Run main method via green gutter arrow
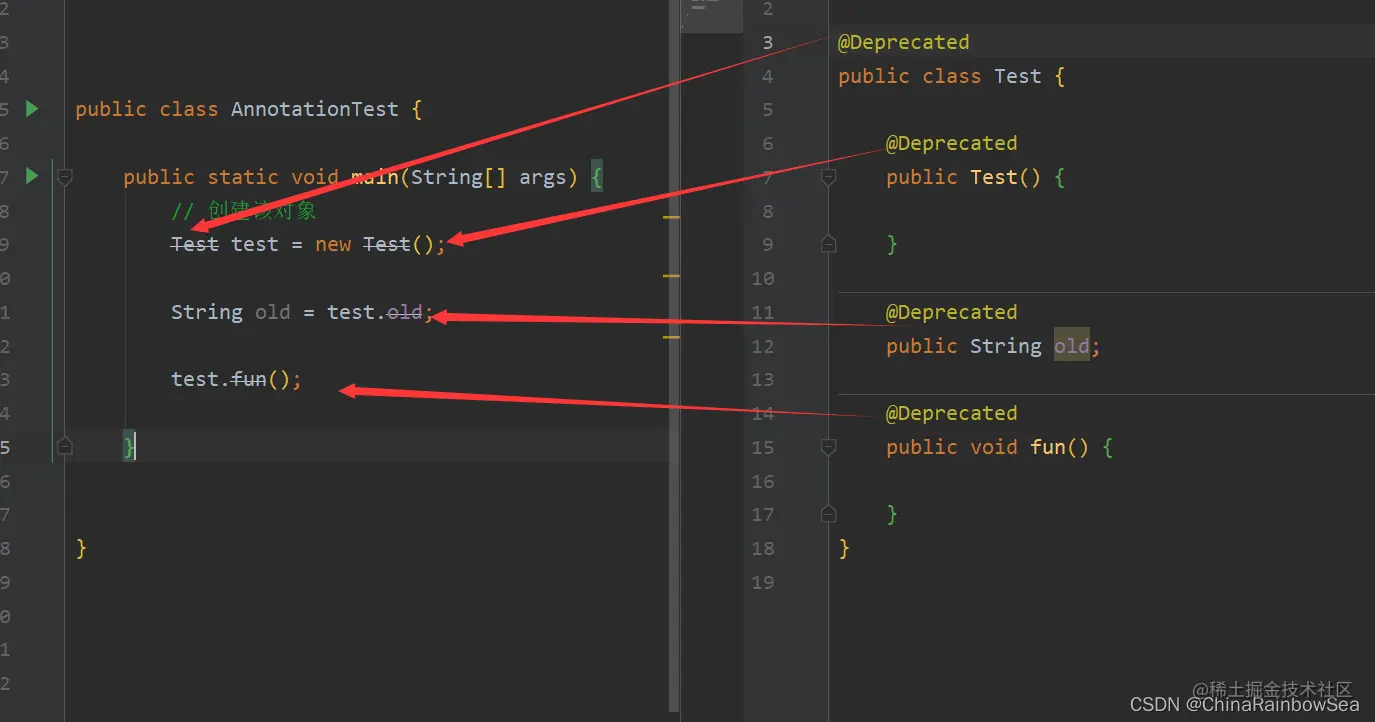The width and height of the screenshot is (1375, 722). click(32, 176)
